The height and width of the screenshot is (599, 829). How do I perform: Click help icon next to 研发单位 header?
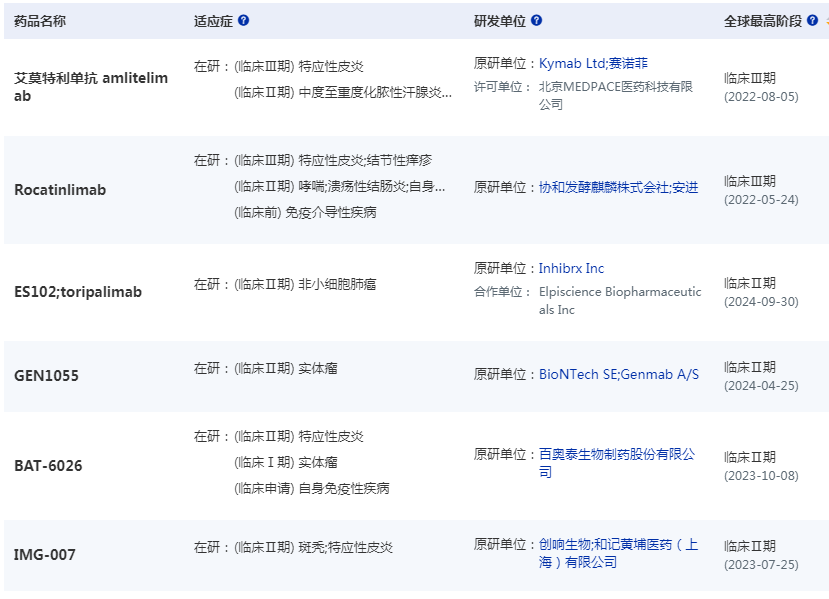(x=536, y=21)
